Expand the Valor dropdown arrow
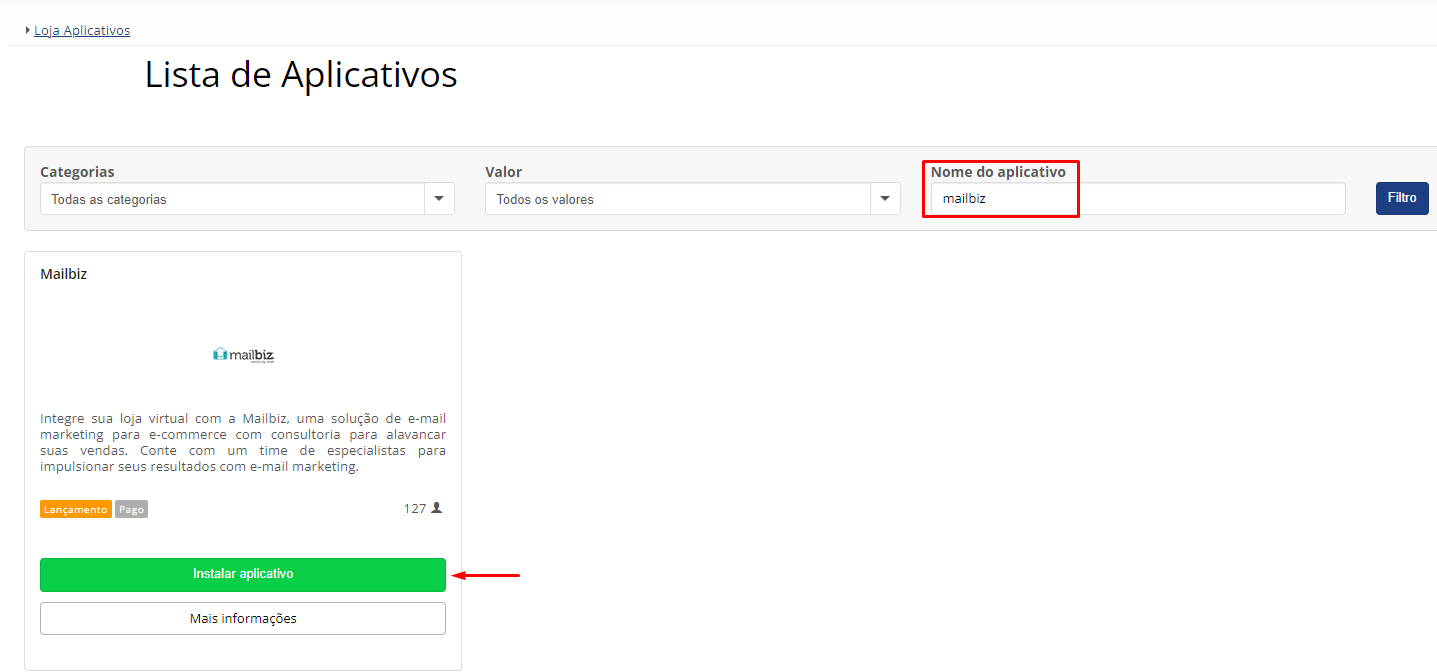The height and width of the screenshot is (672, 1437). point(884,199)
